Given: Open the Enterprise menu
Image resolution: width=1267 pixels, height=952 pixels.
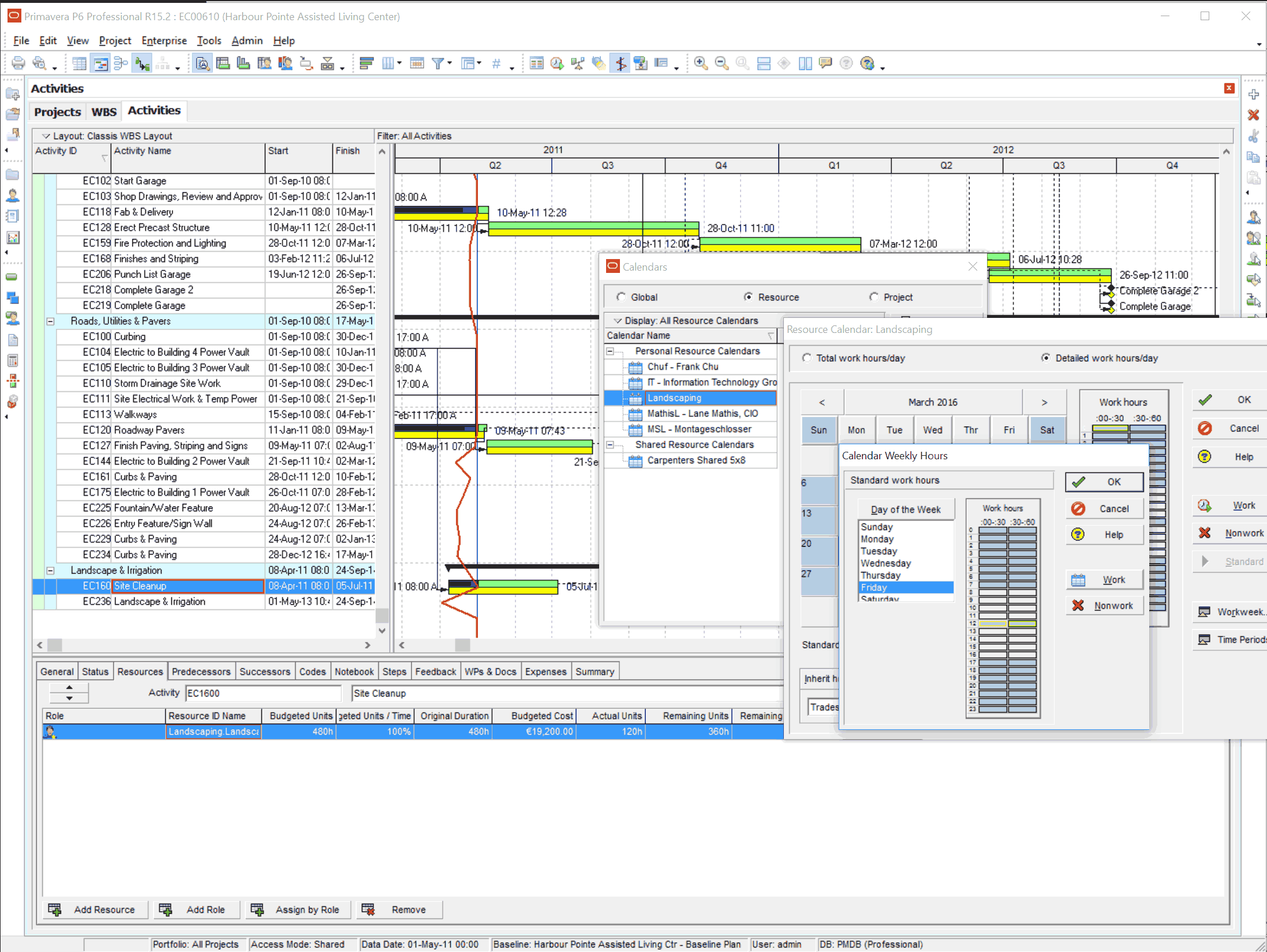Looking at the screenshot, I should point(164,40).
